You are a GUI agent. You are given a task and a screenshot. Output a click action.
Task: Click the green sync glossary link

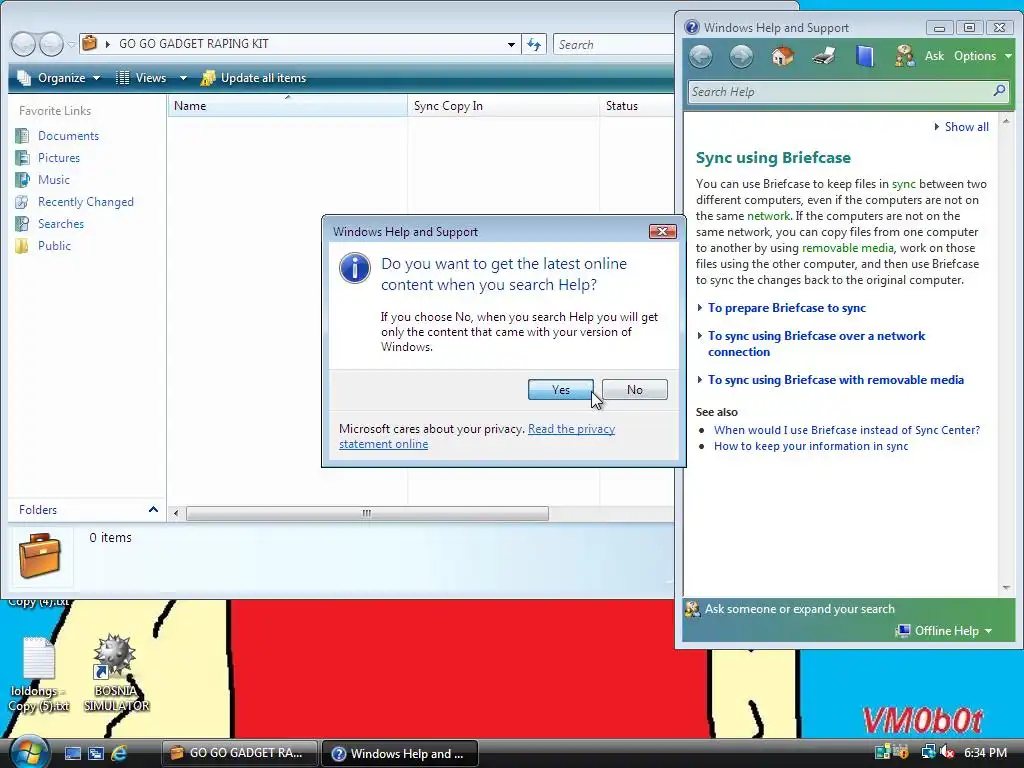pos(904,184)
